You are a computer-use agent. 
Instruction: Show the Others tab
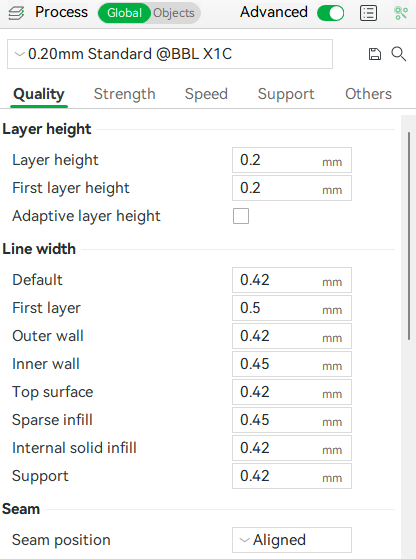click(368, 94)
